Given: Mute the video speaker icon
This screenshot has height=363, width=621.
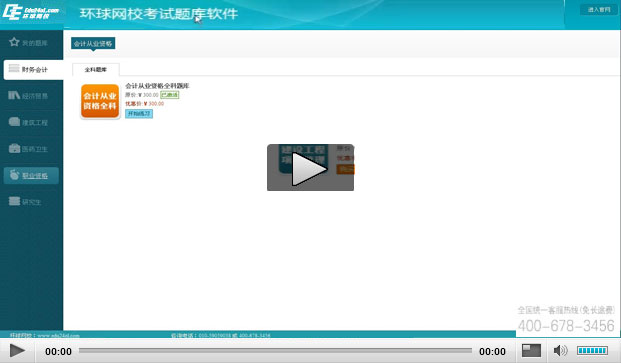Looking at the screenshot, I should click(560, 351).
